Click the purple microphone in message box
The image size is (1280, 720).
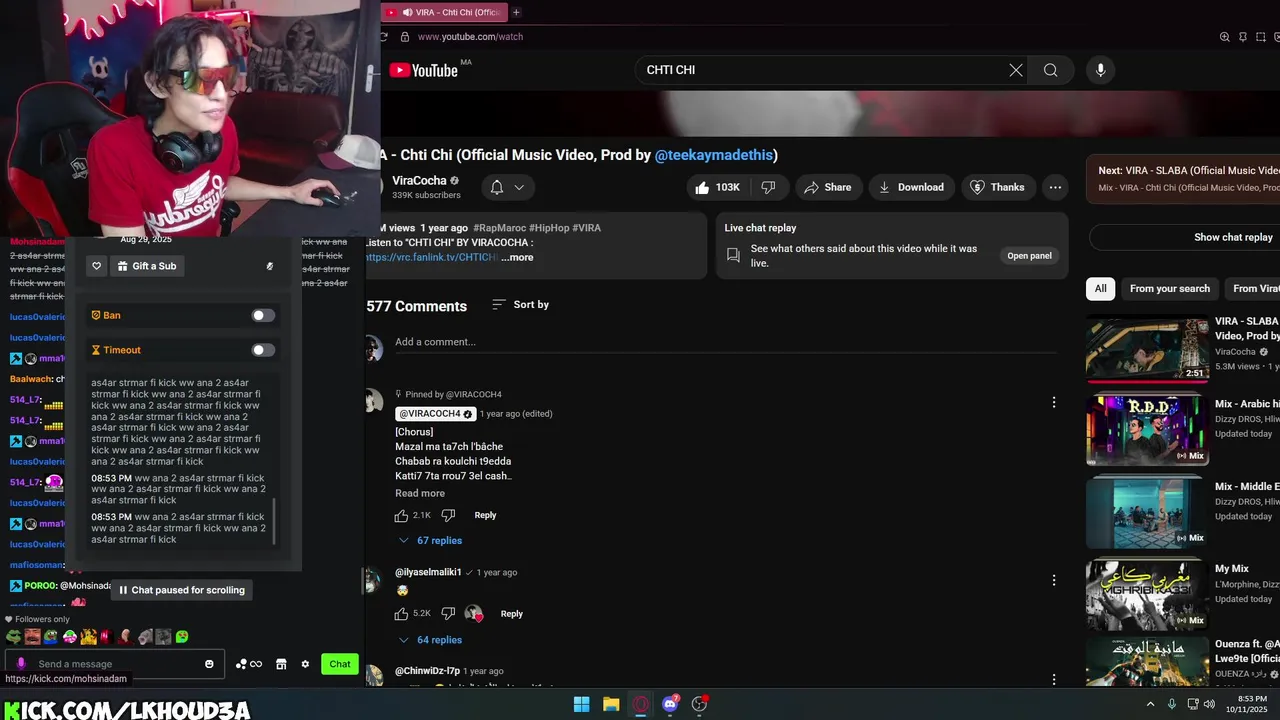tap(21, 664)
